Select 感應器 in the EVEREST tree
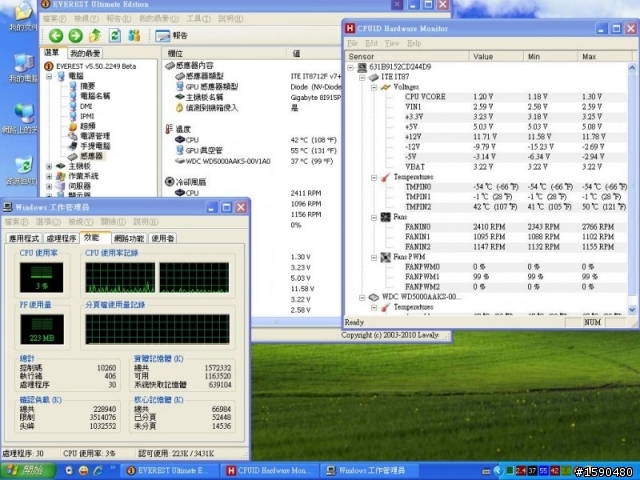 [91, 156]
